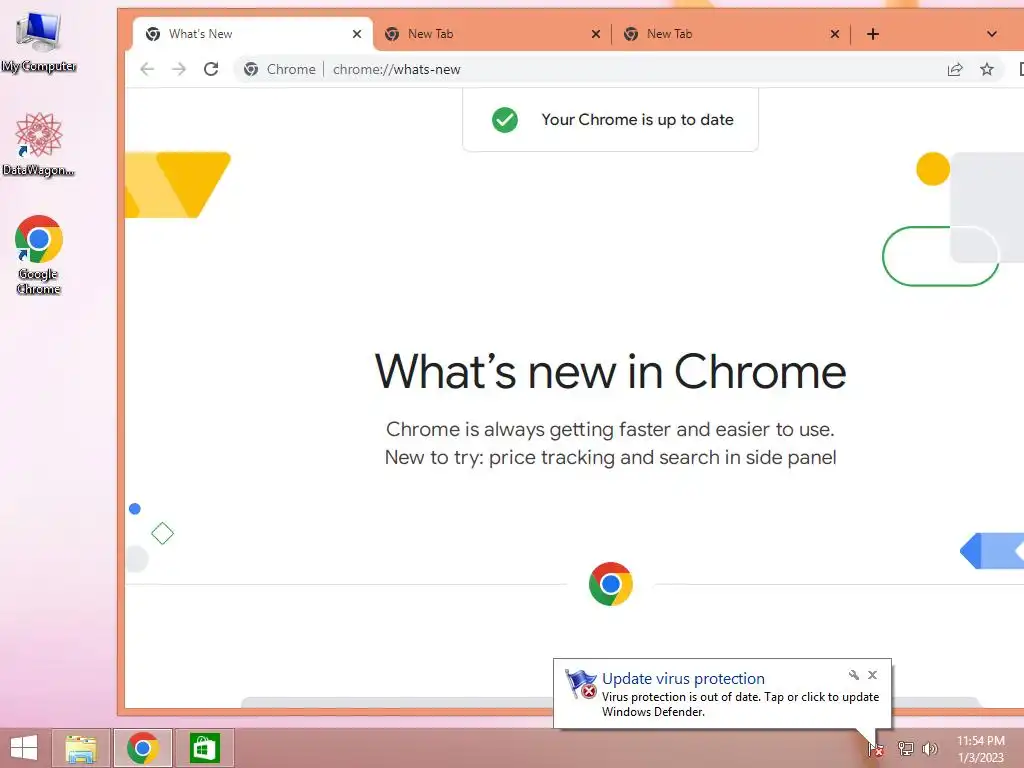
Task: Reload the What's New page
Action: click(x=211, y=69)
